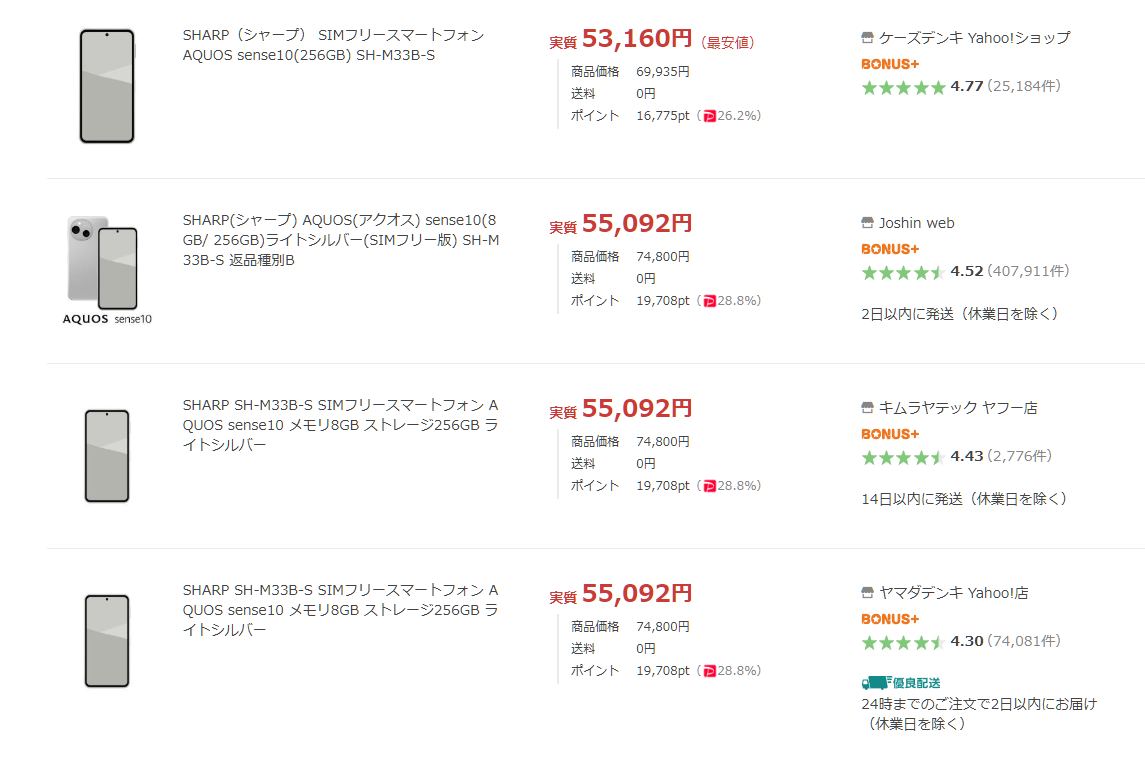The image size is (1145, 758).
Task: Click the 優良配送 truck icon
Action: click(x=875, y=682)
